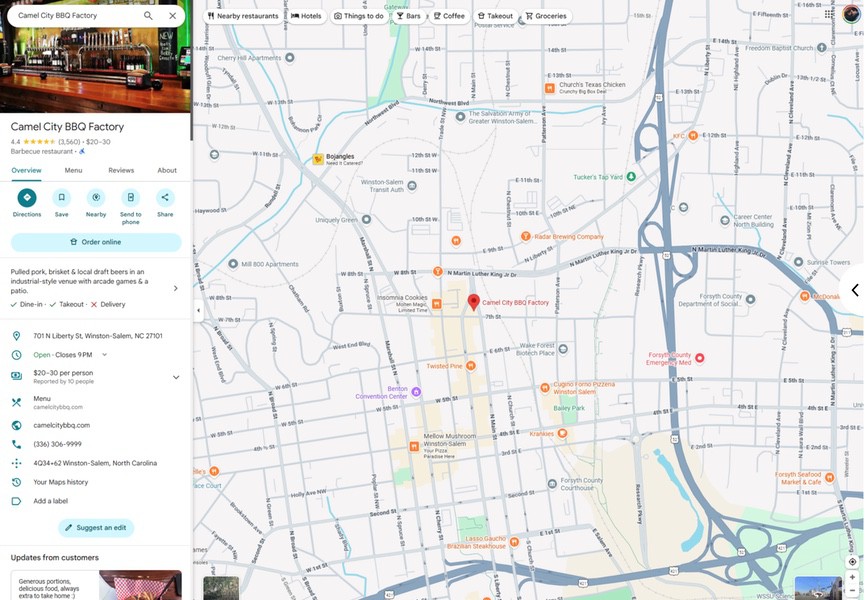865x600 pixels.
Task: Click the Directions icon button
Action: pyautogui.click(x=26, y=197)
